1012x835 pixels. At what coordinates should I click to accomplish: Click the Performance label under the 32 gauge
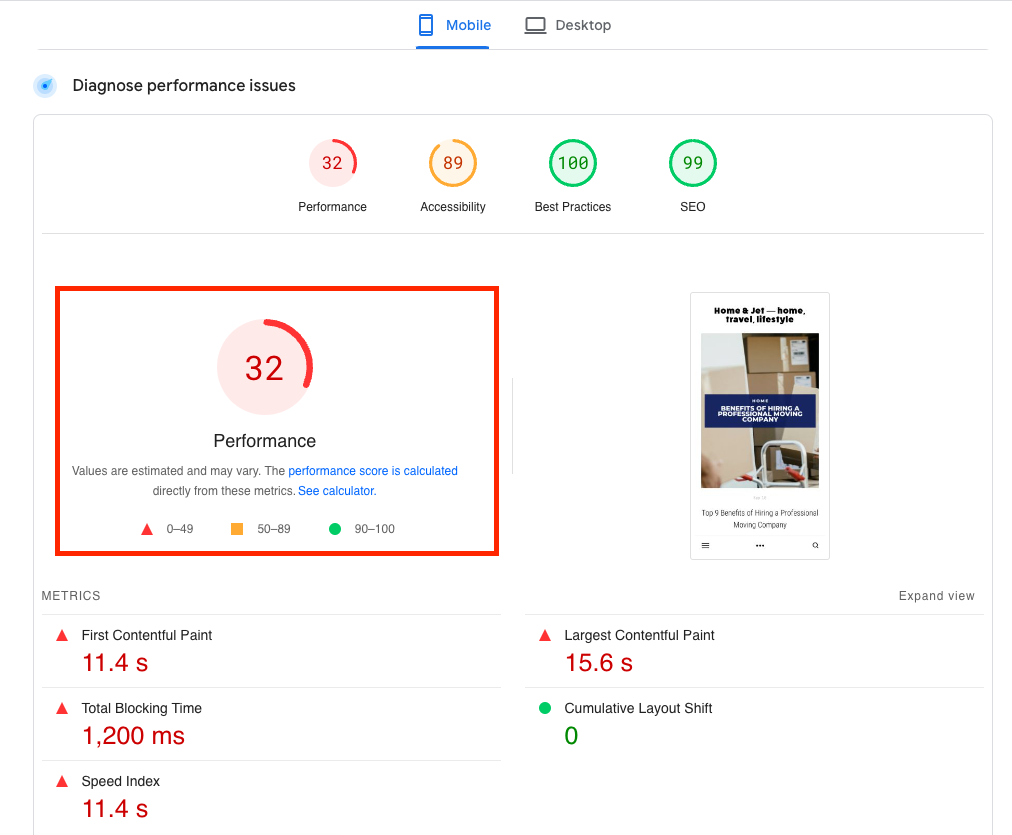click(332, 206)
